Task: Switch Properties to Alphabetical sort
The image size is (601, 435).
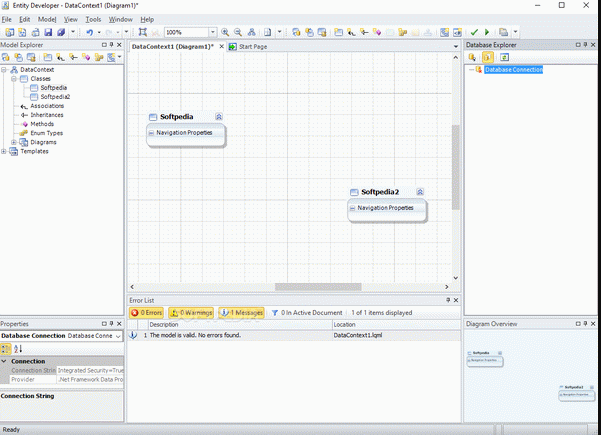Action: coord(18,349)
